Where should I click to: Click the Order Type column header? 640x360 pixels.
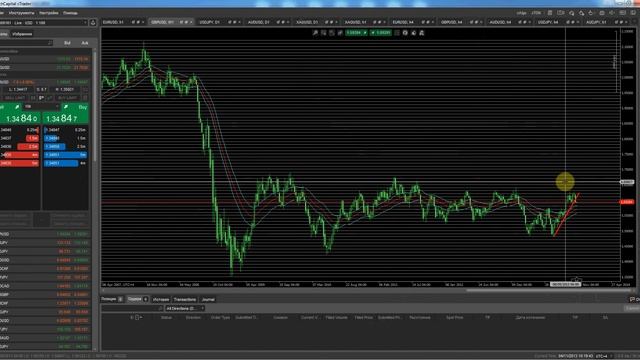[220, 318]
